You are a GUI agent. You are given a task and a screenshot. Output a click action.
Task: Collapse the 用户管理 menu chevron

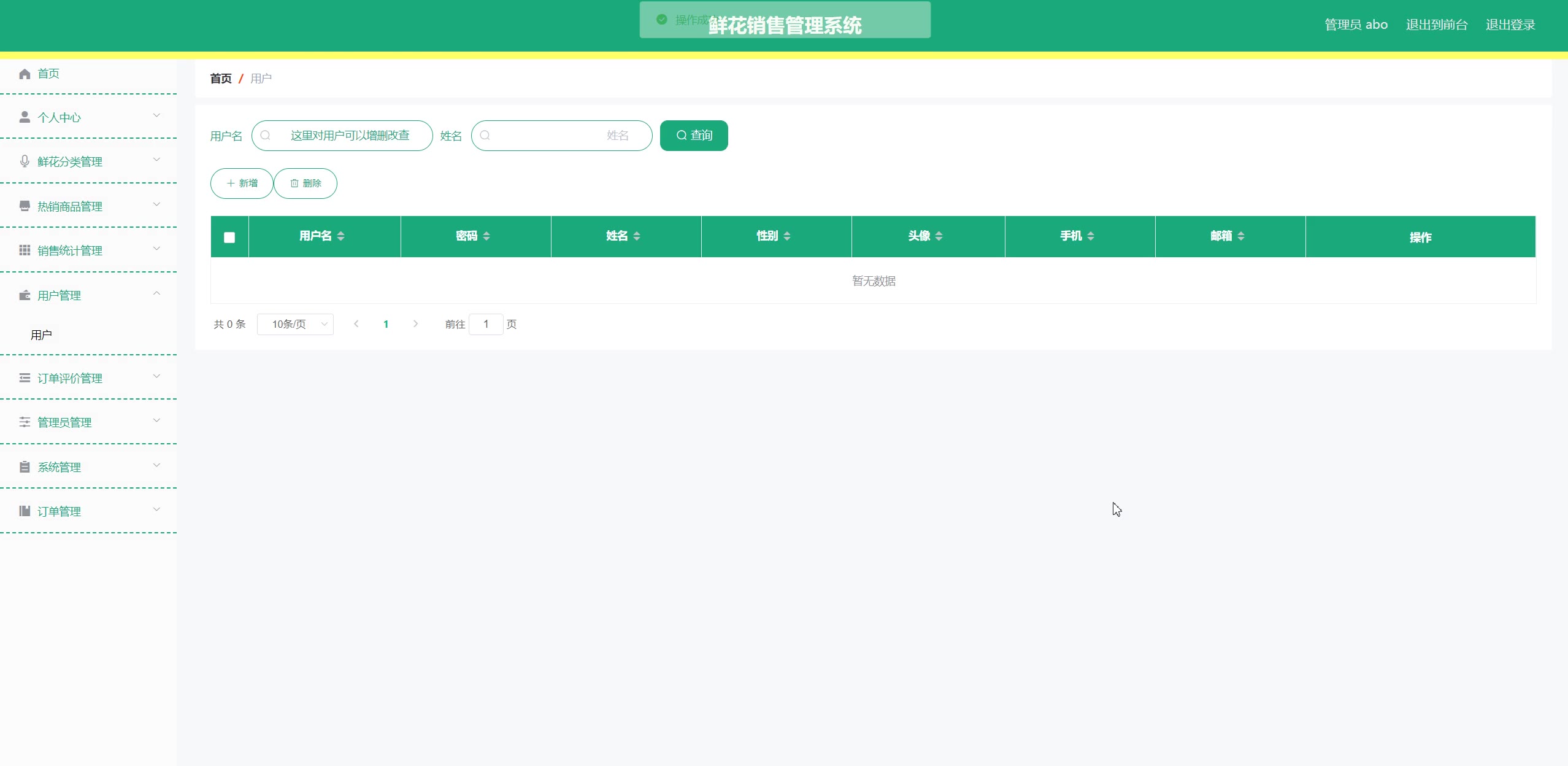point(156,294)
